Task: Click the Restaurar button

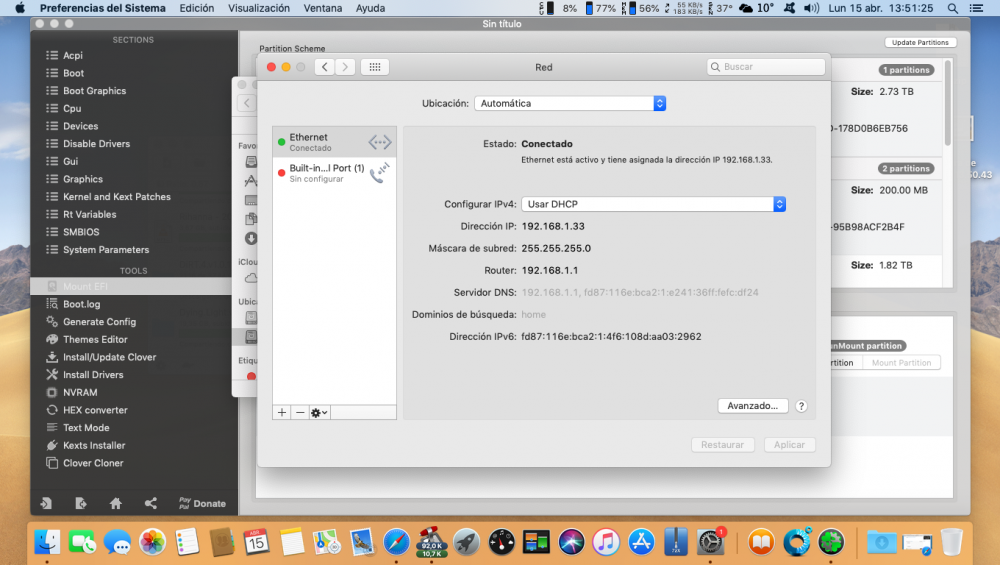Action: pos(723,444)
